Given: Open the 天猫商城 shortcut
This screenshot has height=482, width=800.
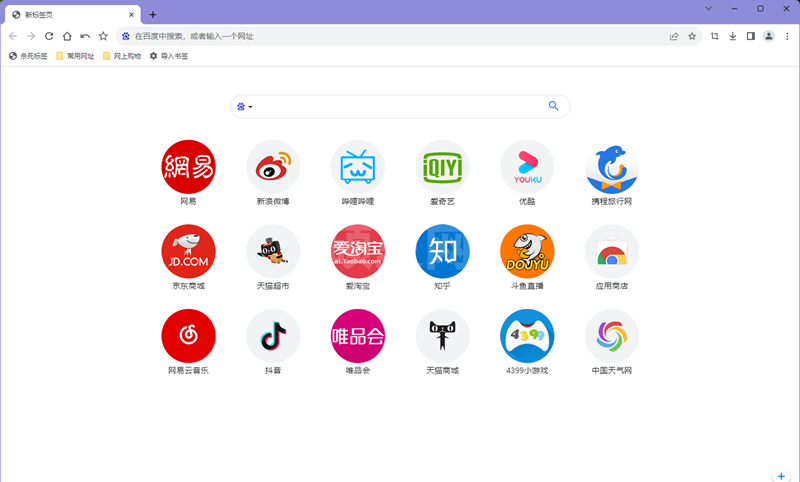Looking at the screenshot, I should point(442,336).
